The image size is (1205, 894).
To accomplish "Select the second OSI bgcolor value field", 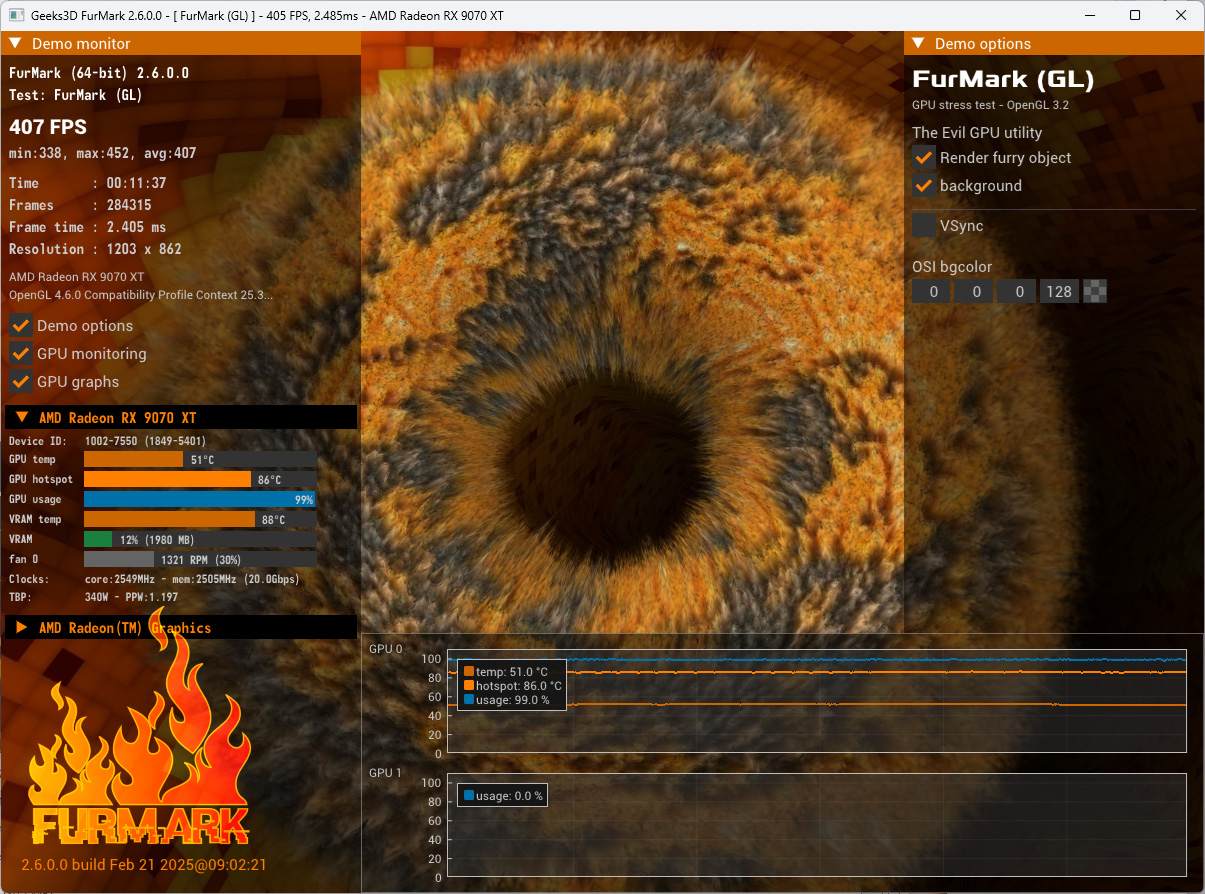I will tap(974, 291).
